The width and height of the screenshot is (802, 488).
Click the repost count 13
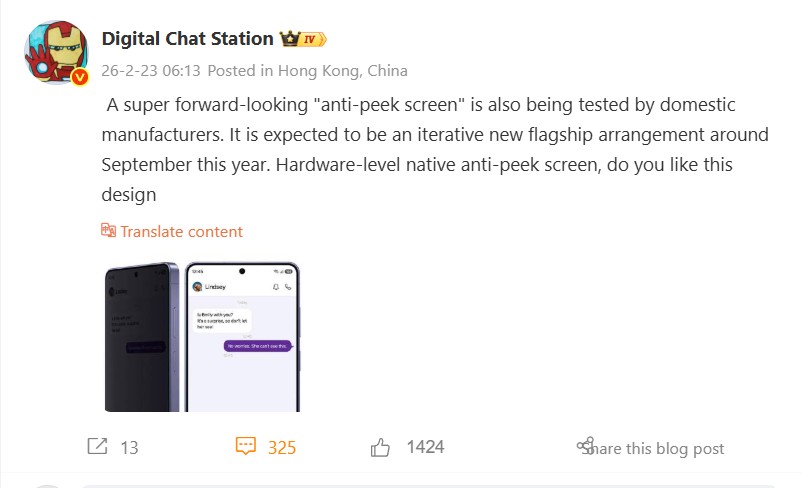pyautogui.click(x=129, y=448)
